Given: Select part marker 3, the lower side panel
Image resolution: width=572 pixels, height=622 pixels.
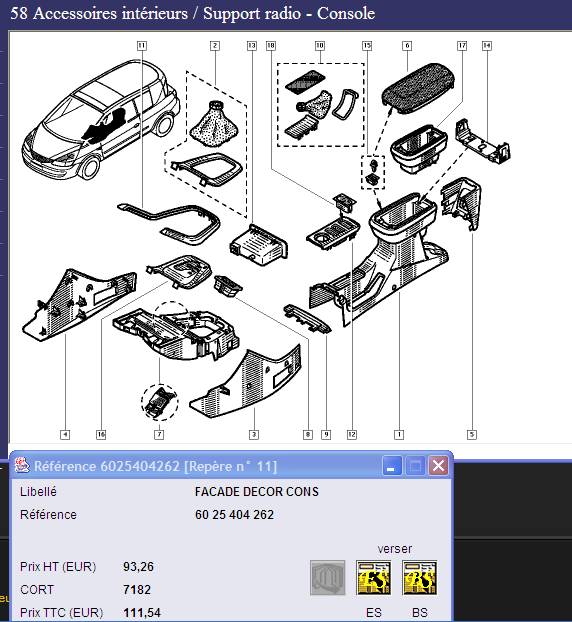Looking at the screenshot, I should 254,434.
